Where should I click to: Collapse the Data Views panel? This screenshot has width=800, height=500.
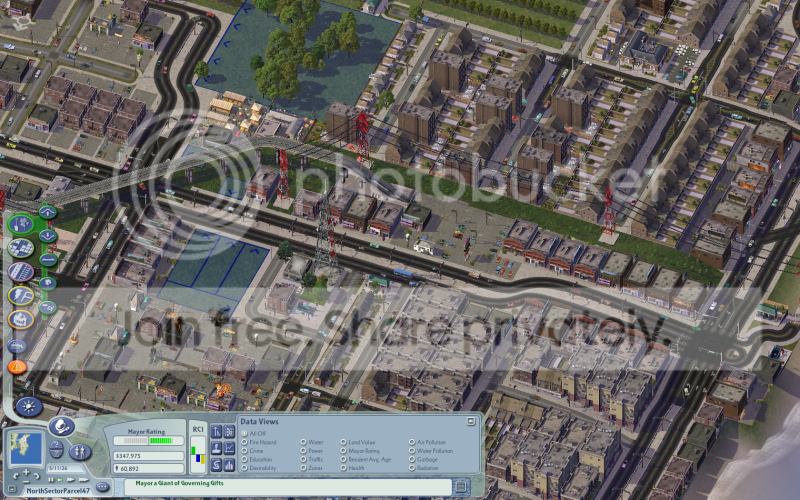[471, 421]
